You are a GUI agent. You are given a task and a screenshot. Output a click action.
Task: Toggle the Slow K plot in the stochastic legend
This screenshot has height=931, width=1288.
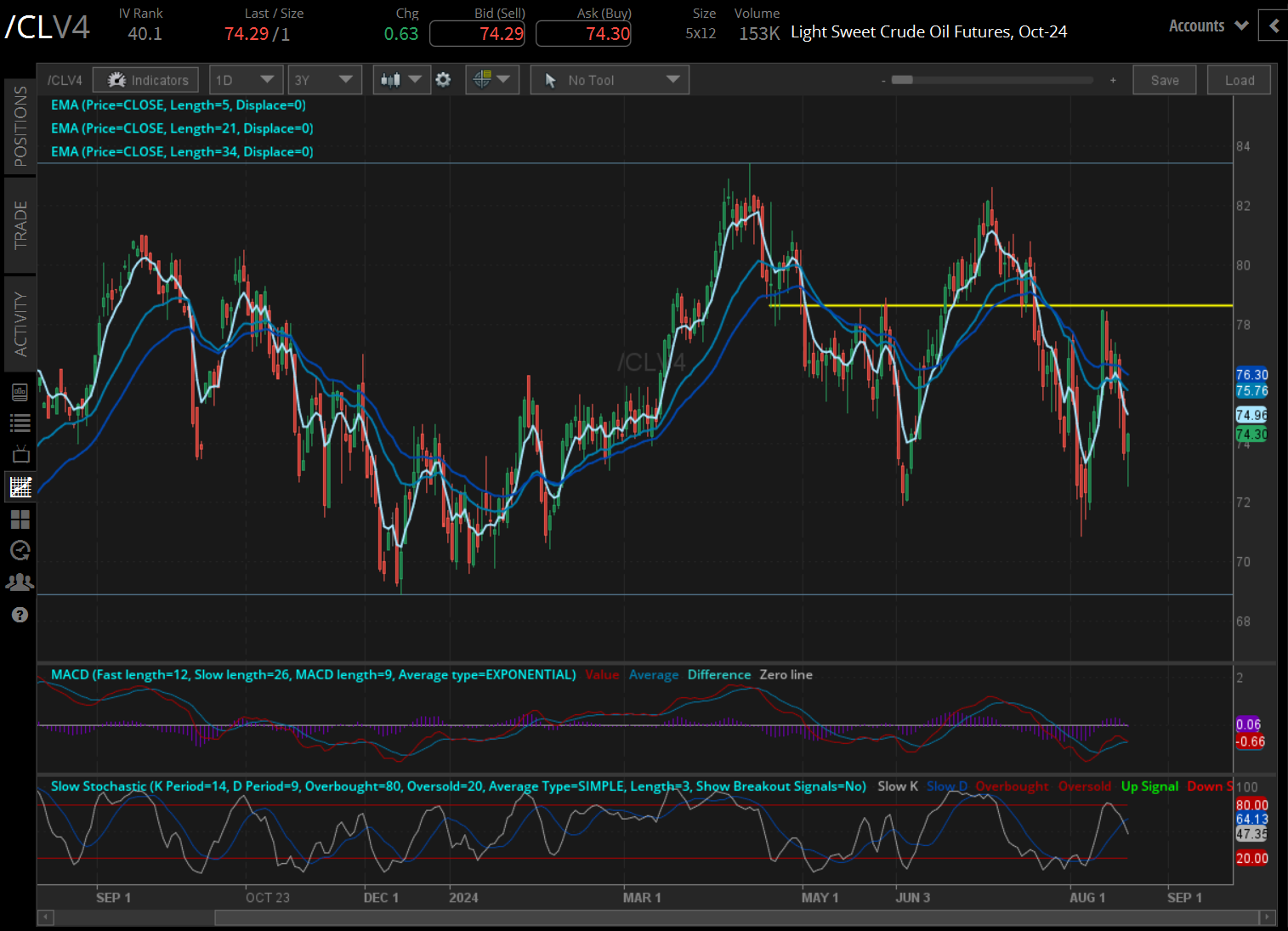(897, 786)
